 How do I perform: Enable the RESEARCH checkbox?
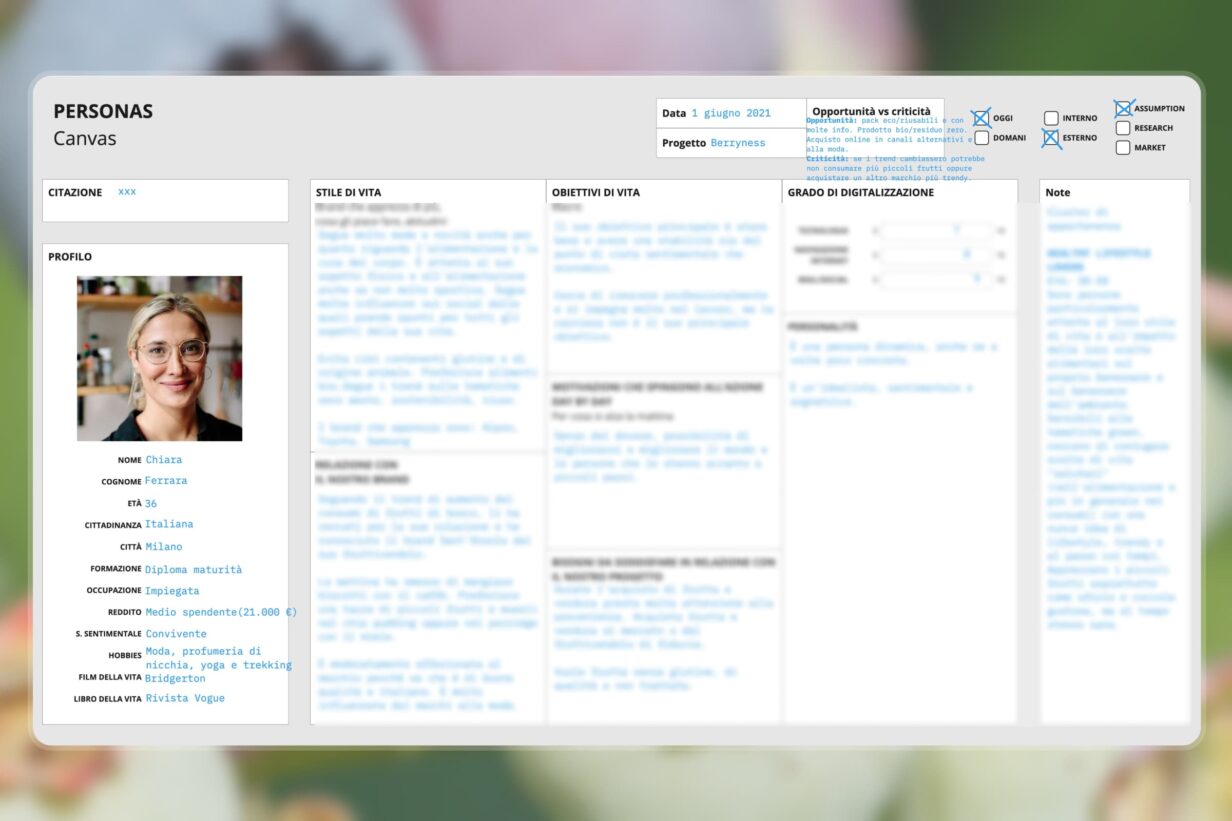tap(1123, 128)
